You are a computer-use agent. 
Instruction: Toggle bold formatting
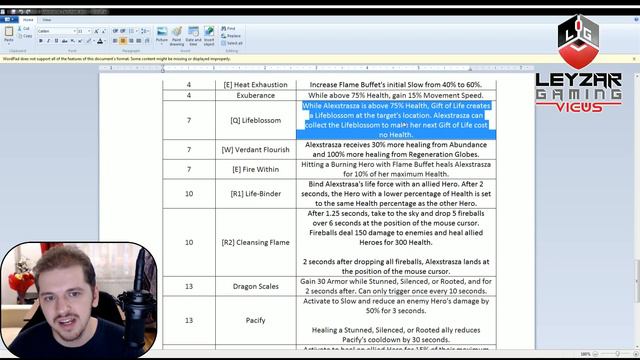point(41,41)
